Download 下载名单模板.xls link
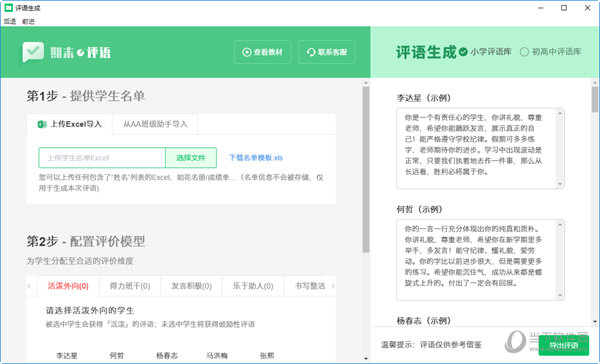Image resolution: width=600 pixels, height=364 pixels. tap(256, 158)
